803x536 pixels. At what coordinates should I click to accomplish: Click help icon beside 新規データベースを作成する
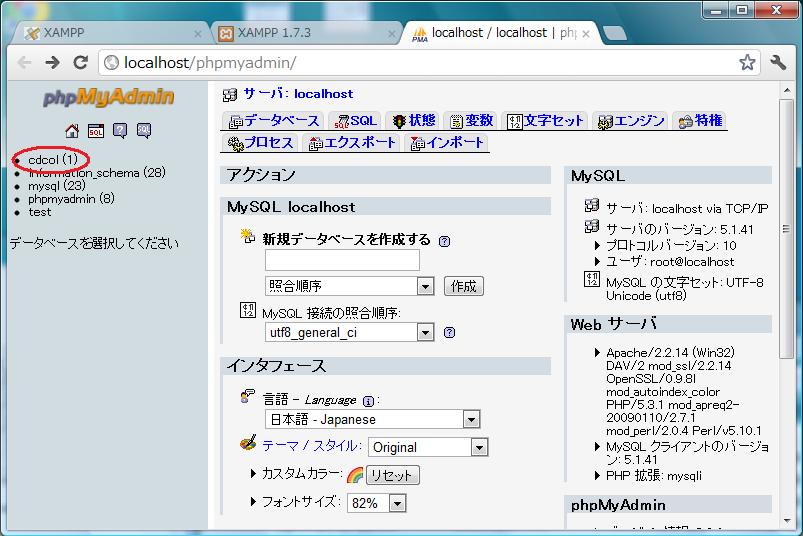445,241
